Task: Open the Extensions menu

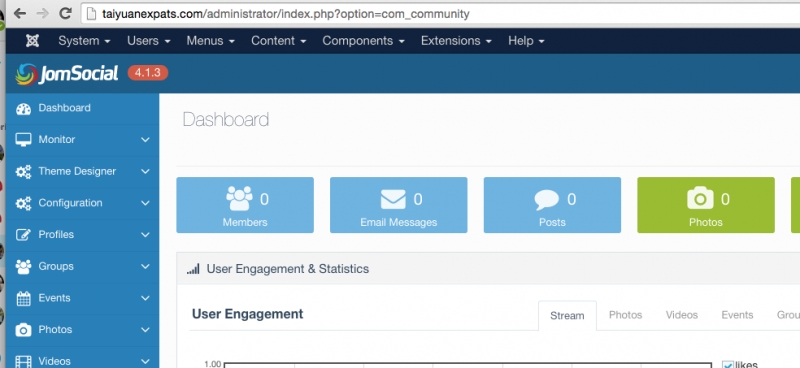Action: tap(456, 41)
